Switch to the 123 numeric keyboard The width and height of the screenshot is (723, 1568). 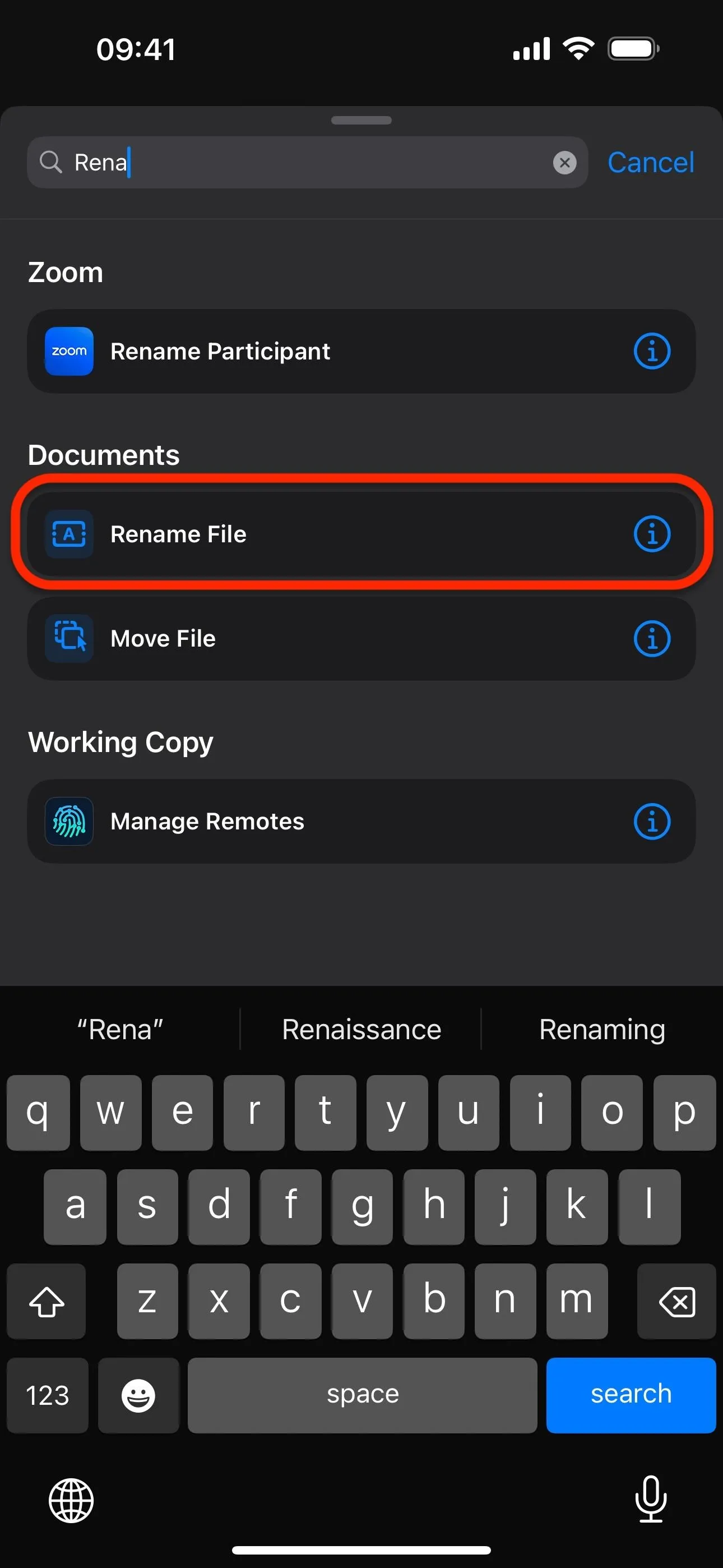click(x=48, y=1395)
